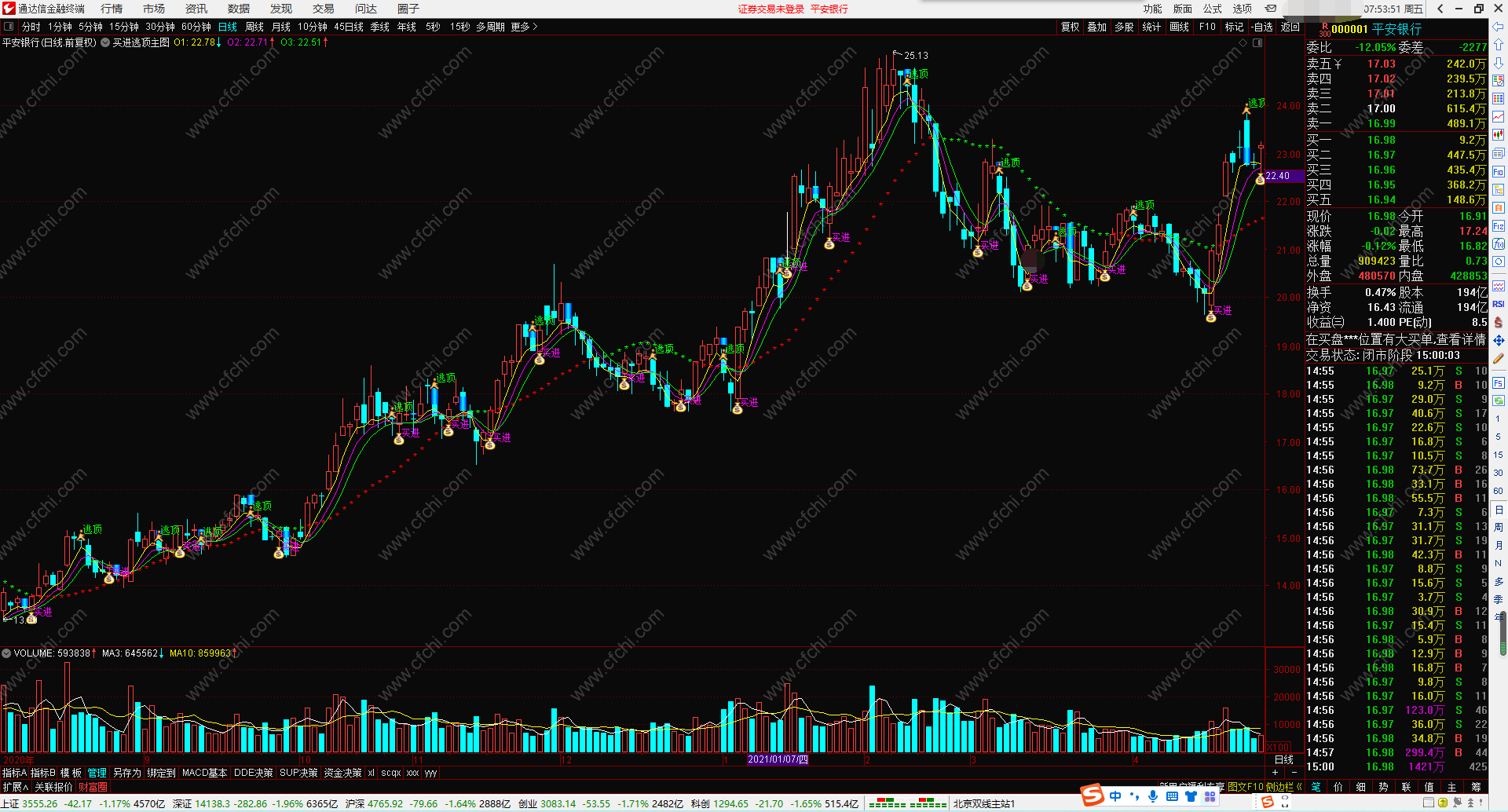Image resolution: width=1508 pixels, height=812 pixels.
Task: Open 画线 drawing tools option
Action: coord(1179,27)
